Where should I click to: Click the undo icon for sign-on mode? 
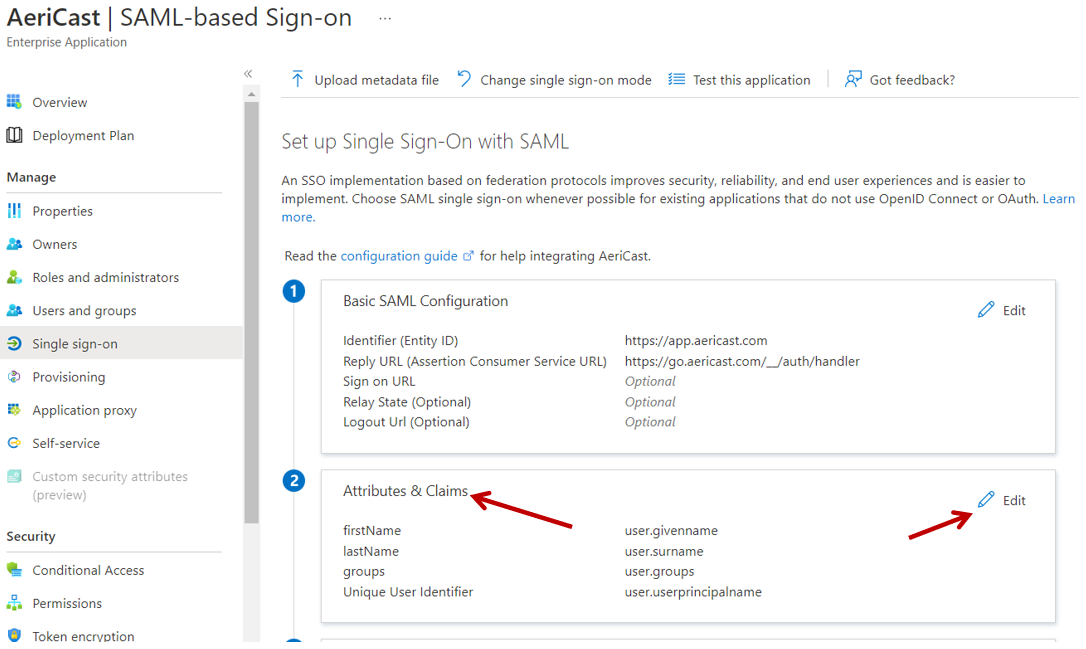click(x=463, y=79)
